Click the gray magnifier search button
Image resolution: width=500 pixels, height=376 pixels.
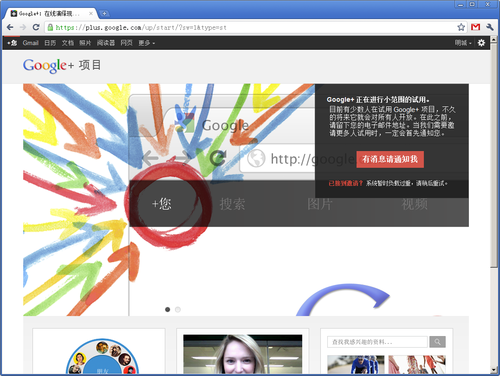[437, 342]
